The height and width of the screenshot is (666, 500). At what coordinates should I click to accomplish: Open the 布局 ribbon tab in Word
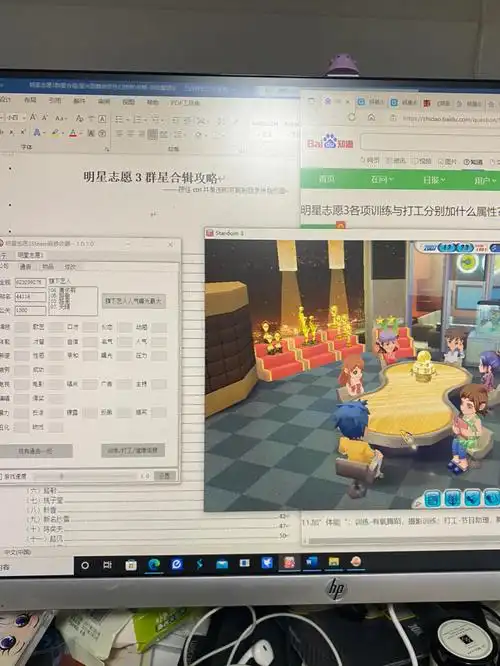[30, 100]
